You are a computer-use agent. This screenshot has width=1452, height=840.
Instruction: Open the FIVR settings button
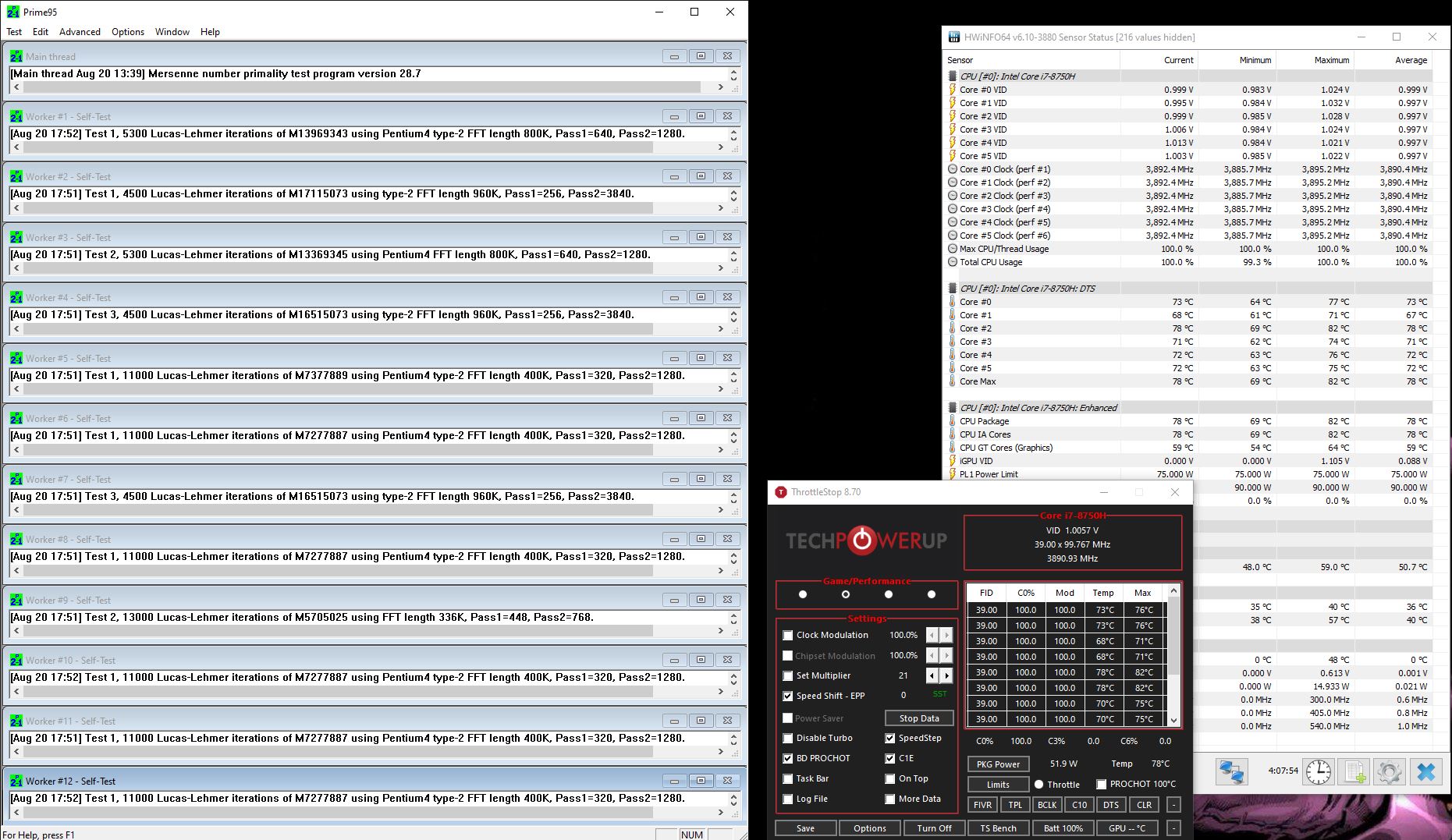(x=982, y=805)
